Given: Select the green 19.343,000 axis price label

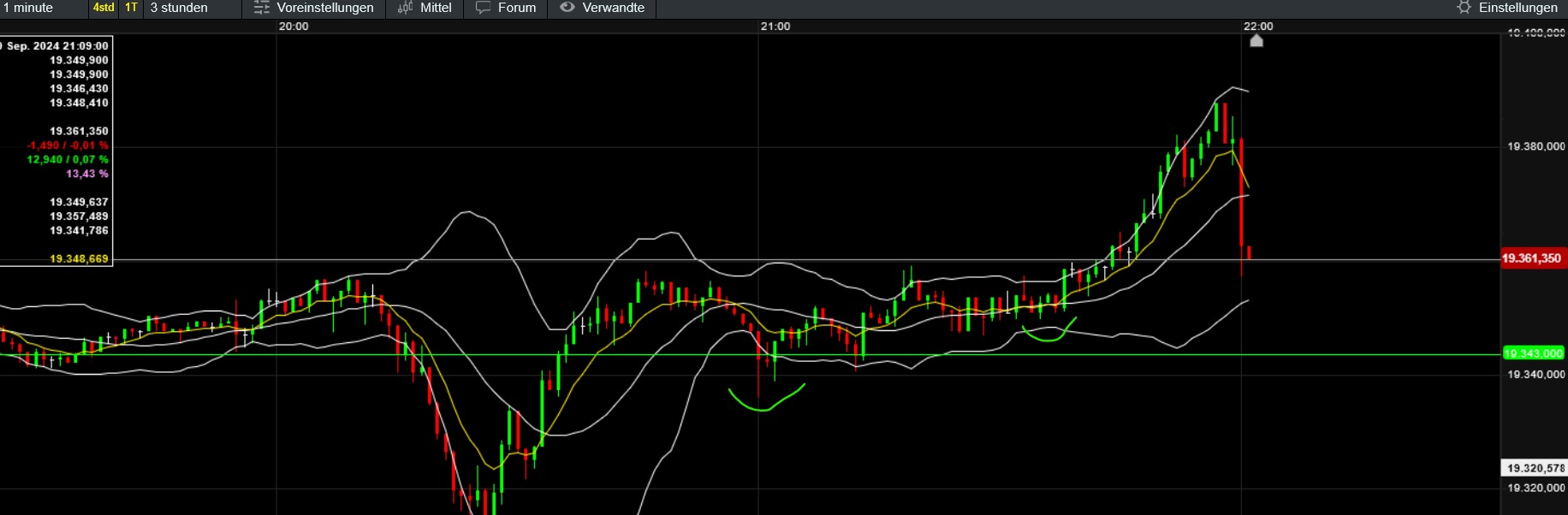Looking at the screenshot, I should pos(1534,353).
